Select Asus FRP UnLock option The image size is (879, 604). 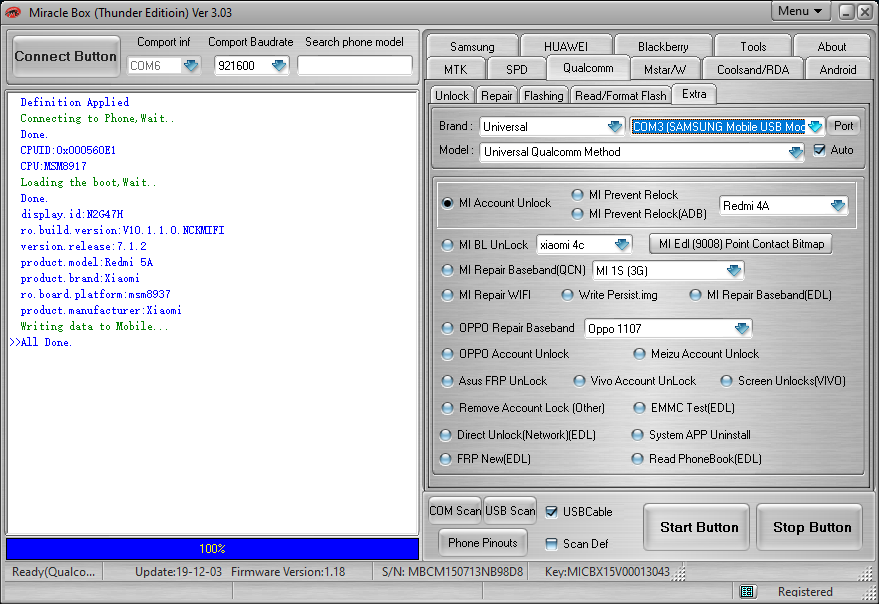(447, 381)
